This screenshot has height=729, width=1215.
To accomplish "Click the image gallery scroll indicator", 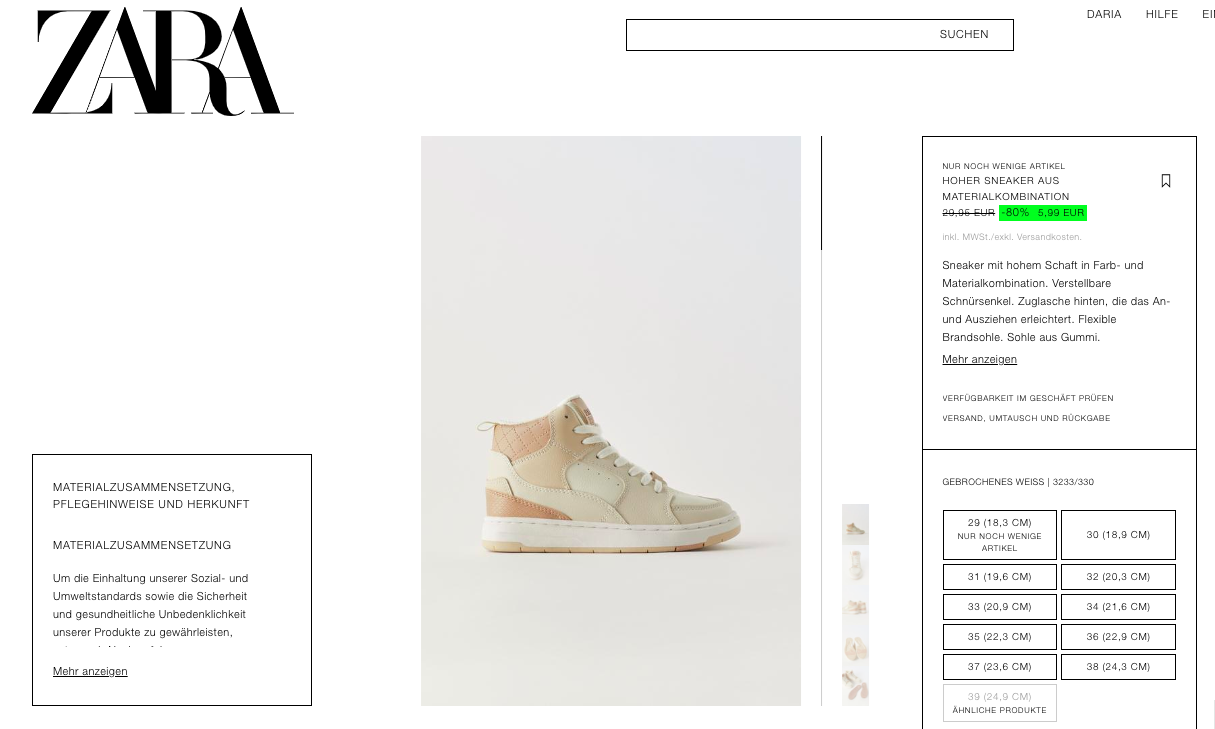I will point(822,193).
